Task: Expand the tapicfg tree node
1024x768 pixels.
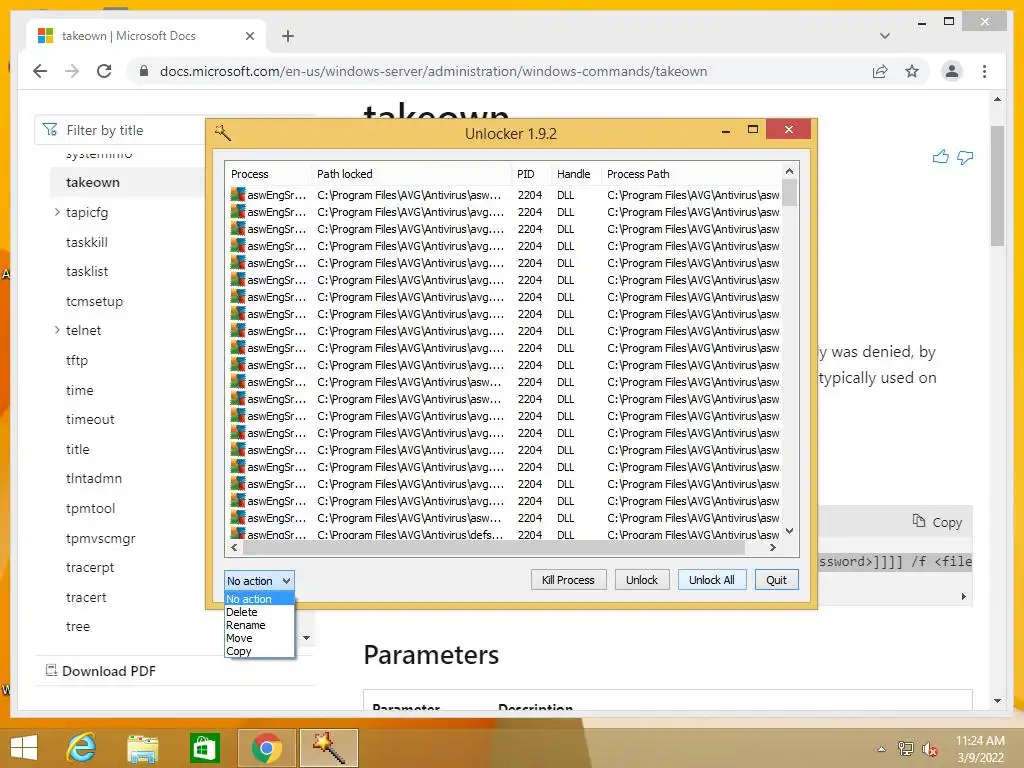Action: (x=57, y=212)
